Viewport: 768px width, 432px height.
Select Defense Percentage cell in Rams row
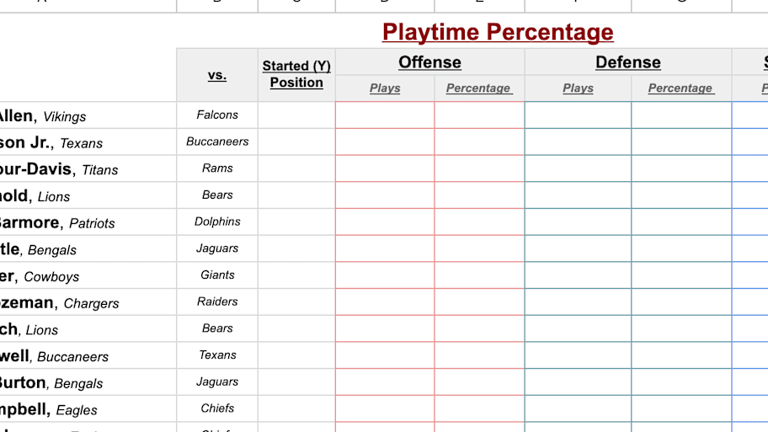pyautogui.click(x=680, y=168)
